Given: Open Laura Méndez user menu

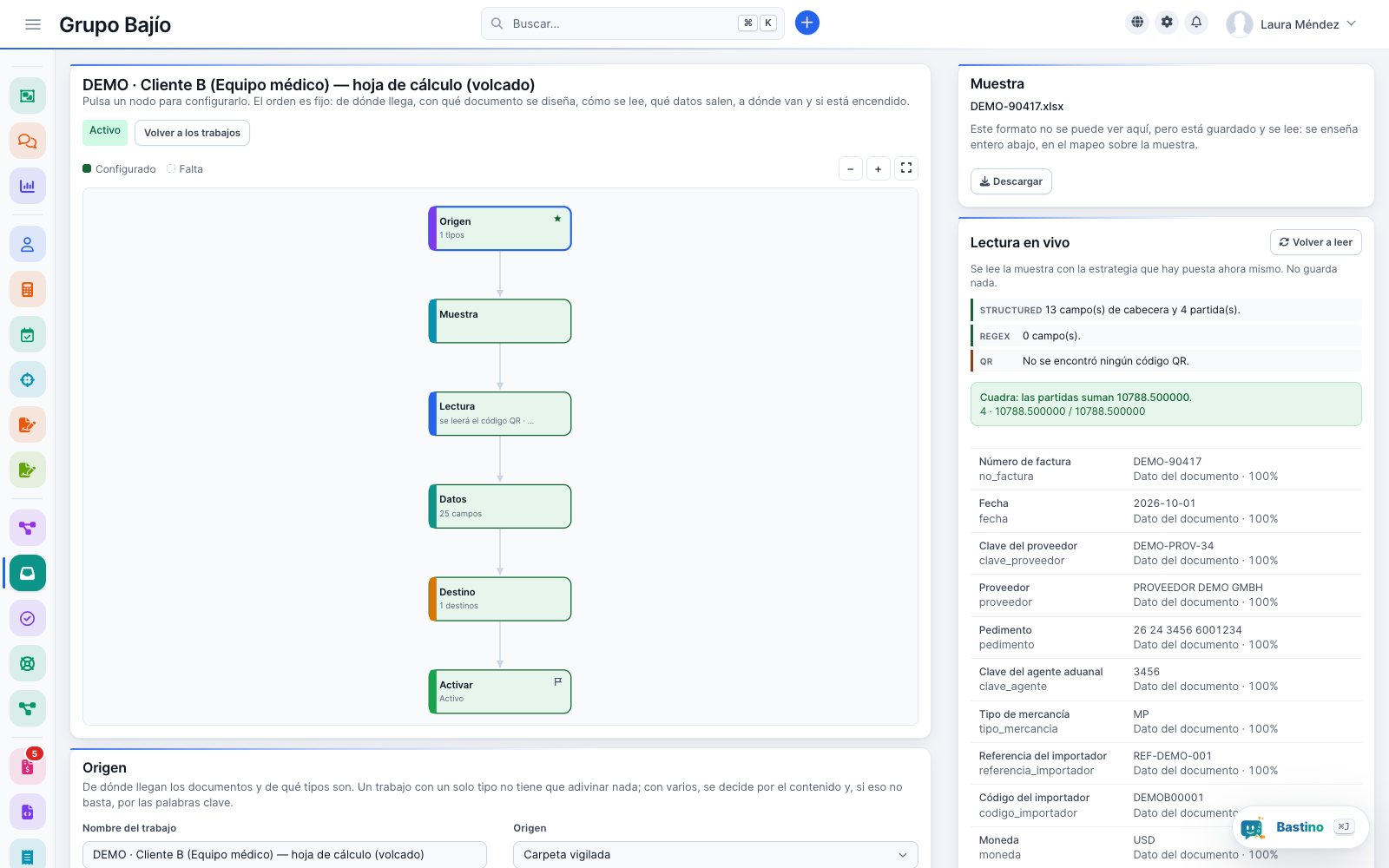Looking at the screenshot, I should 1291,24.
